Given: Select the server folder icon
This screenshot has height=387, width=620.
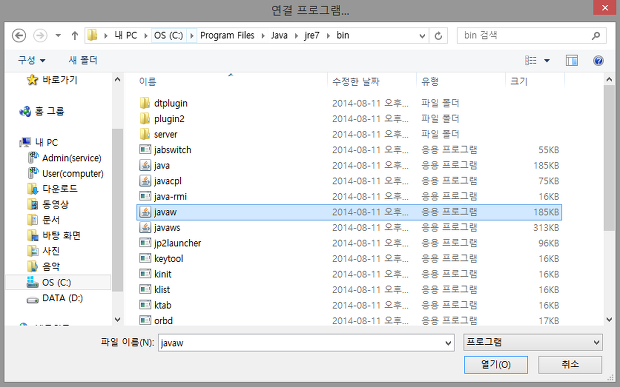Looking at the screenshot, I should click(x=145, y=134).
